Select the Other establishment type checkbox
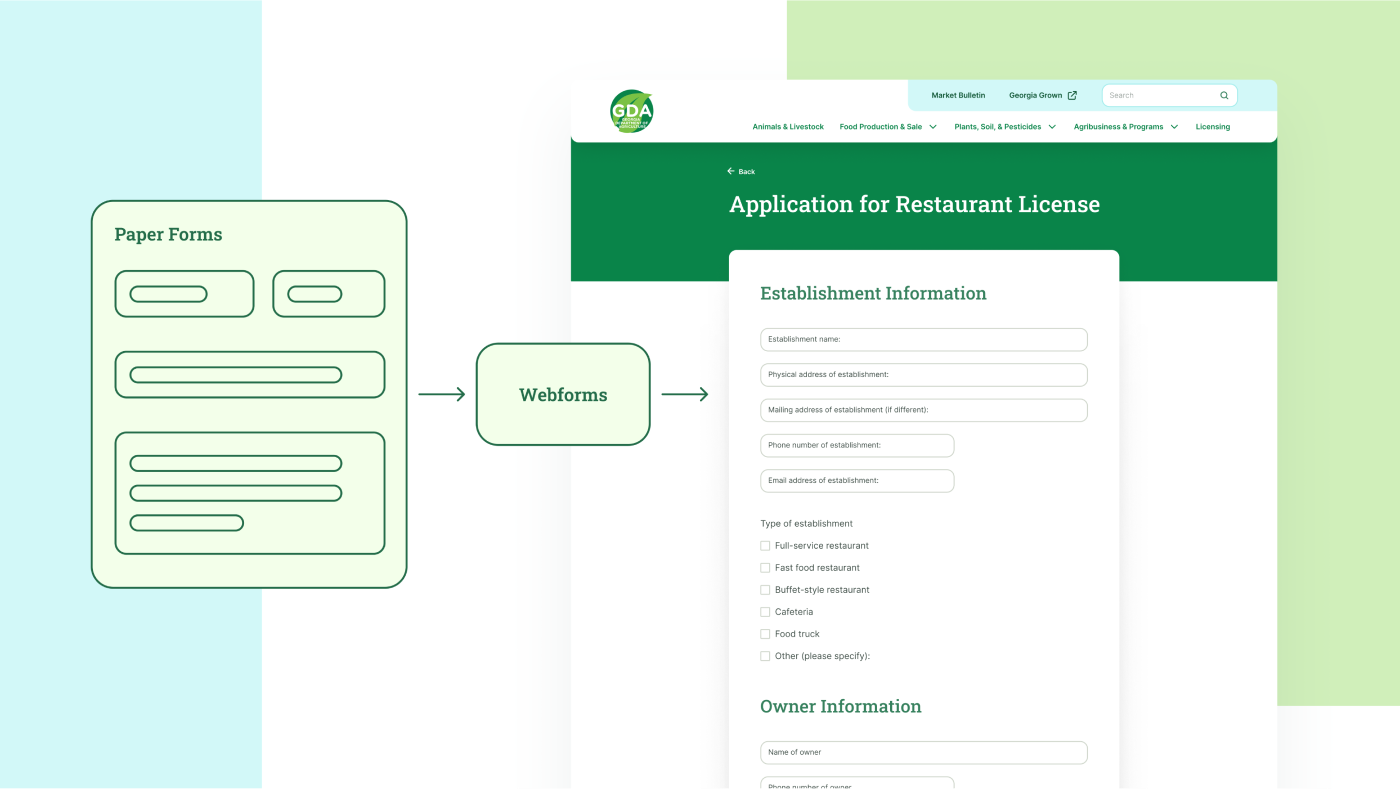This screenshot has height=789, width=1400. point(764,654)
